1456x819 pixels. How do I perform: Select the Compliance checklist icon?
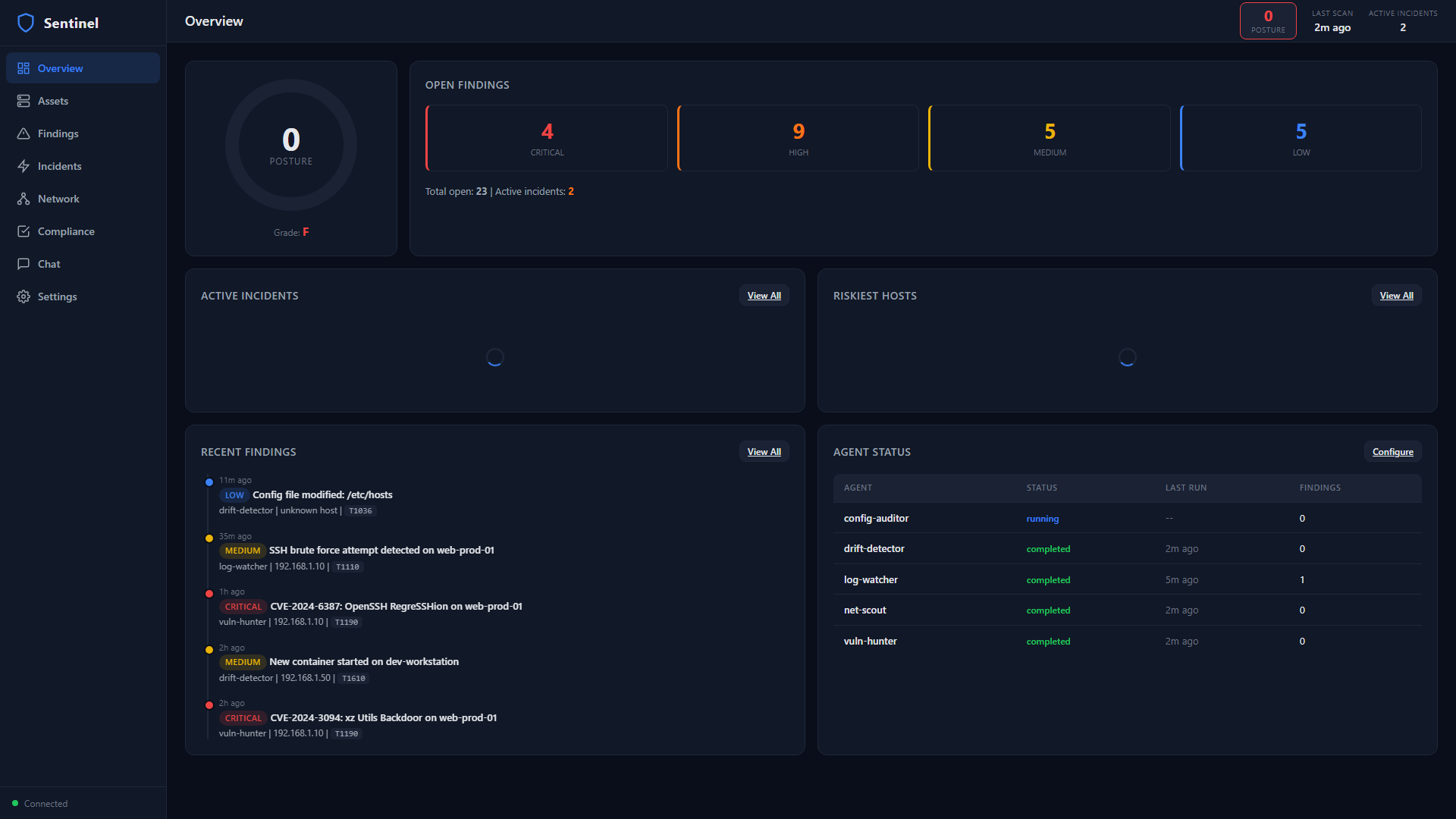(x=24, y=231)
